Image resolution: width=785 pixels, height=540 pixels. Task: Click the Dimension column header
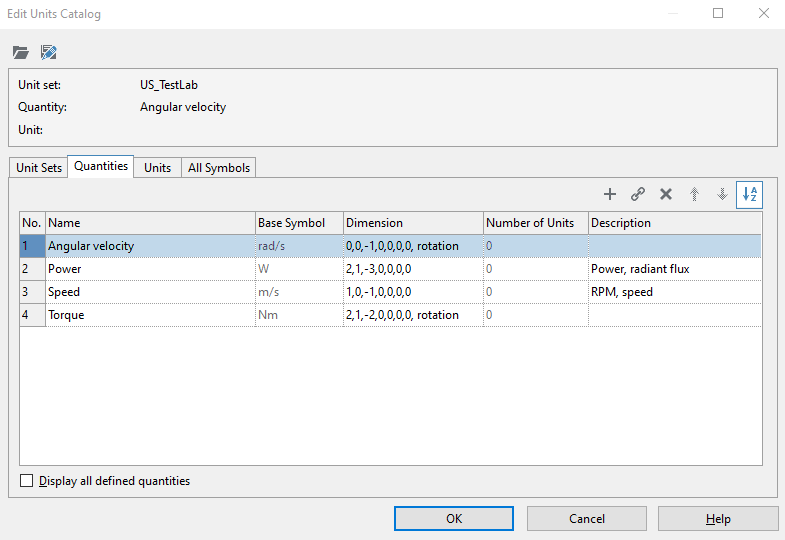(x=414, y=223)
